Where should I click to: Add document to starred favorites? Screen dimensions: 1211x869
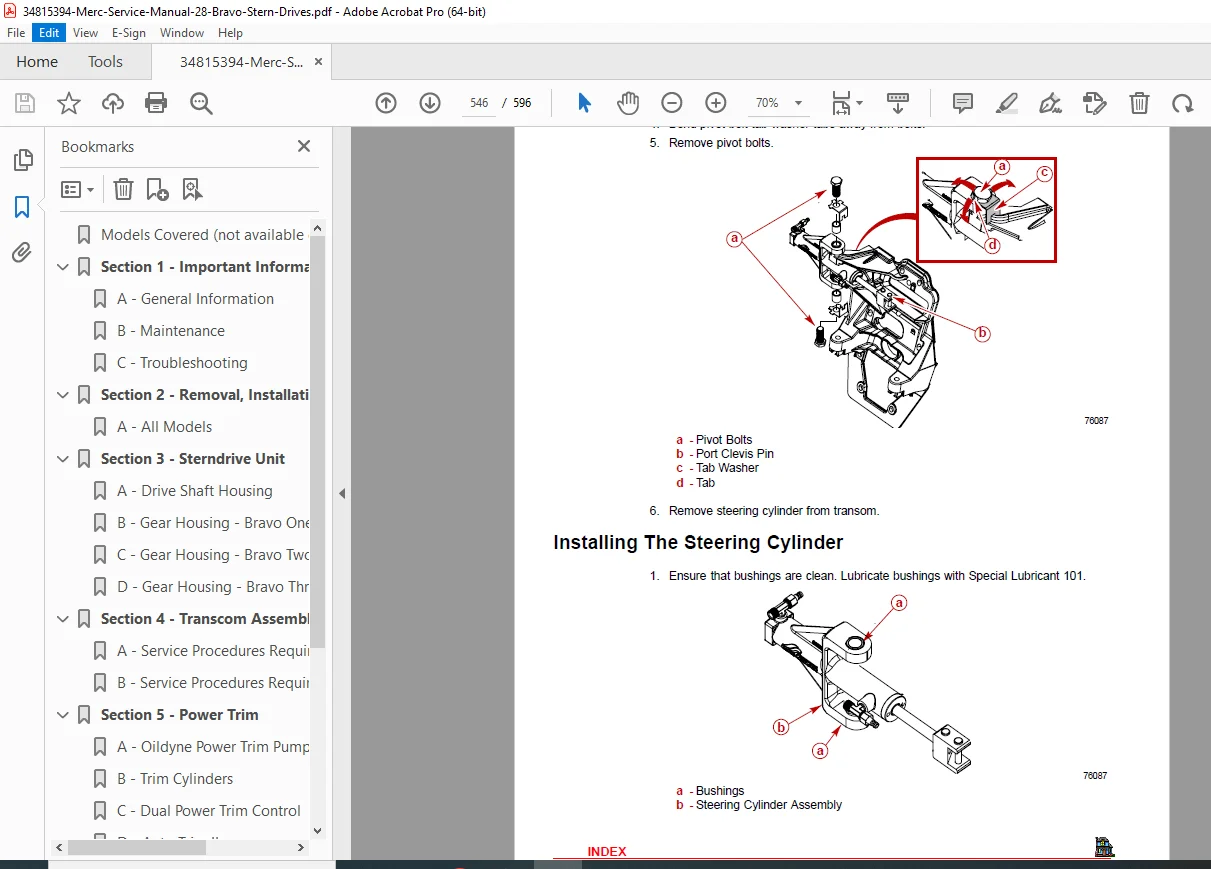click(68, 103)
